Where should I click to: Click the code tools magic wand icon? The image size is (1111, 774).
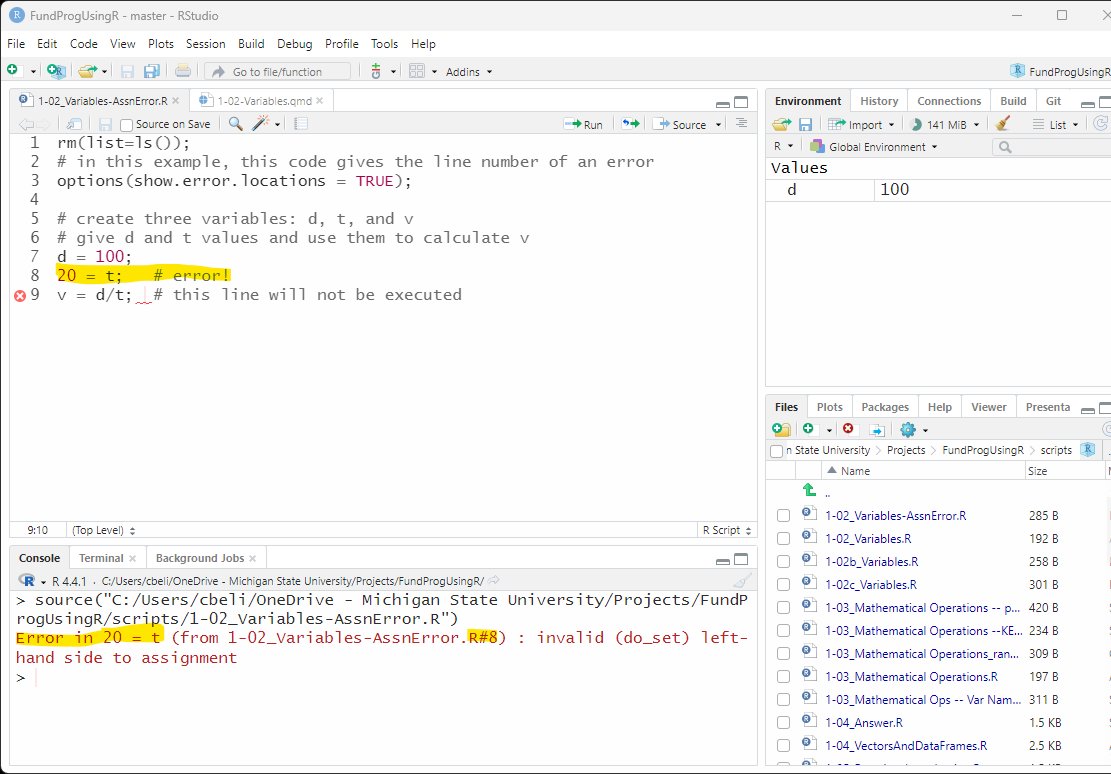(x=261, y=124)
